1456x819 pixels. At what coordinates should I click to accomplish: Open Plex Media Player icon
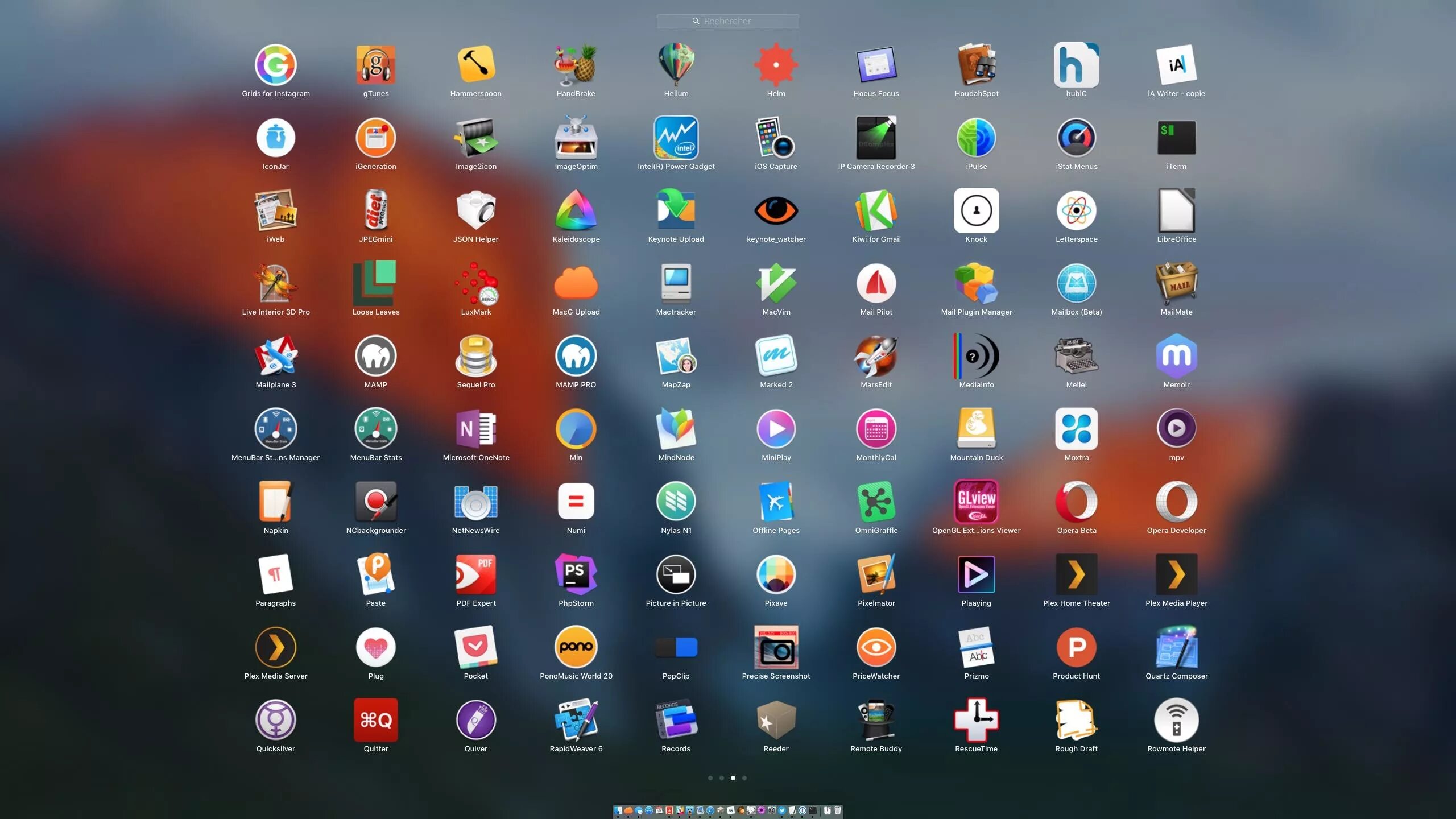(1176, 575)
